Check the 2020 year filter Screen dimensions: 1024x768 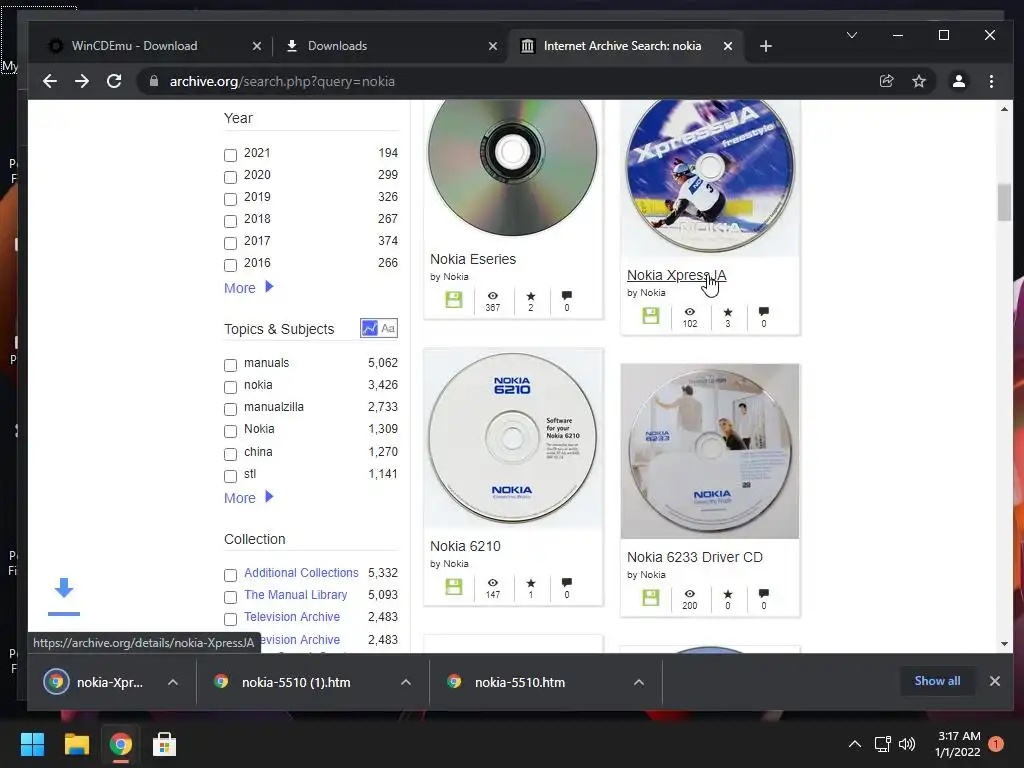[x=230, y=177]
